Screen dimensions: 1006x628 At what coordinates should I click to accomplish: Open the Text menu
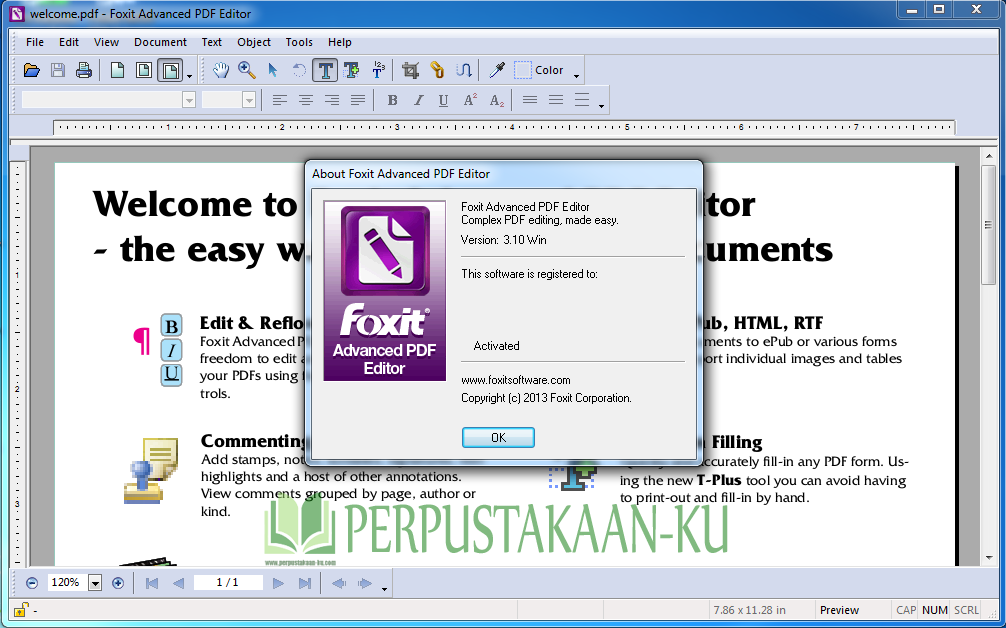[211, 42]
